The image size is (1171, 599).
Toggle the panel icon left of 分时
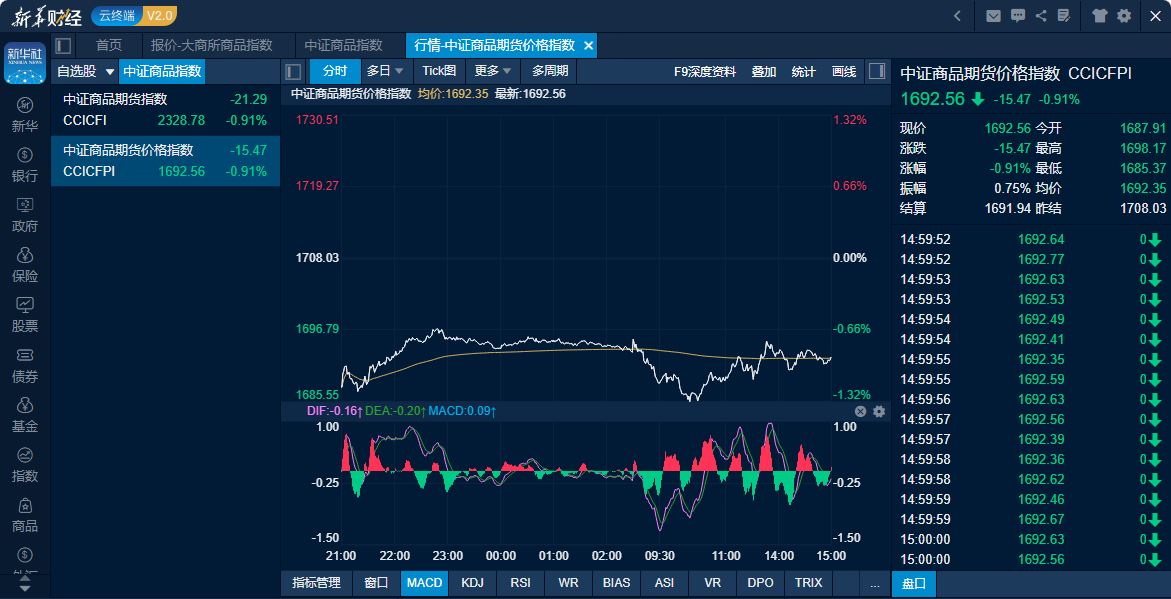(293, 72)
